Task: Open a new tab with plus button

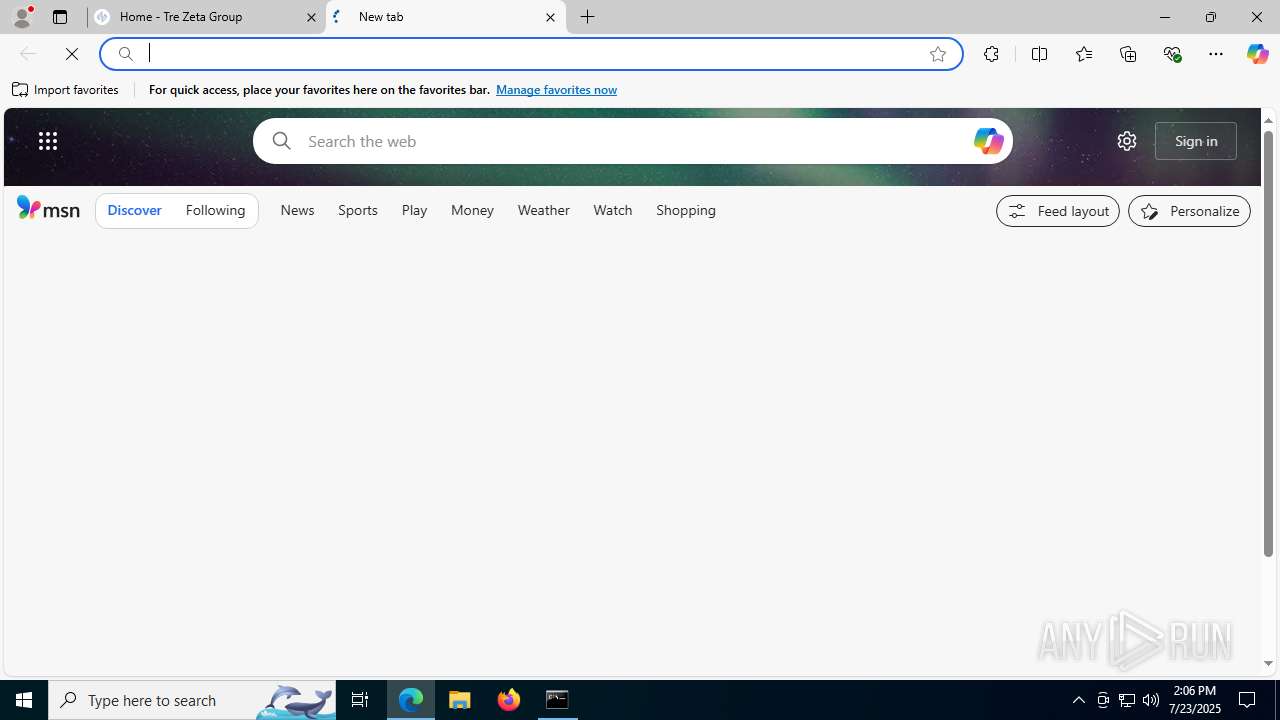Action: click(588, 17)
